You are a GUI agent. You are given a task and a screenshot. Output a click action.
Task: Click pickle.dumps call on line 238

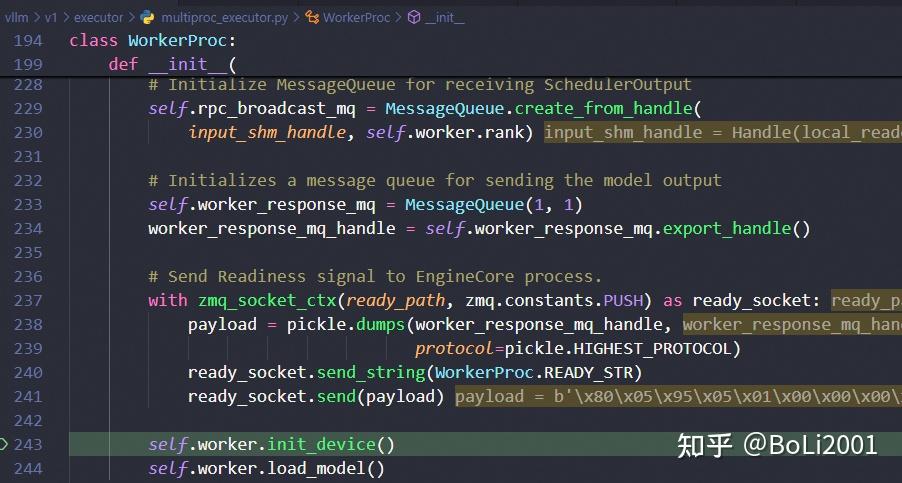pyautogui.click(x=346, y=325)
